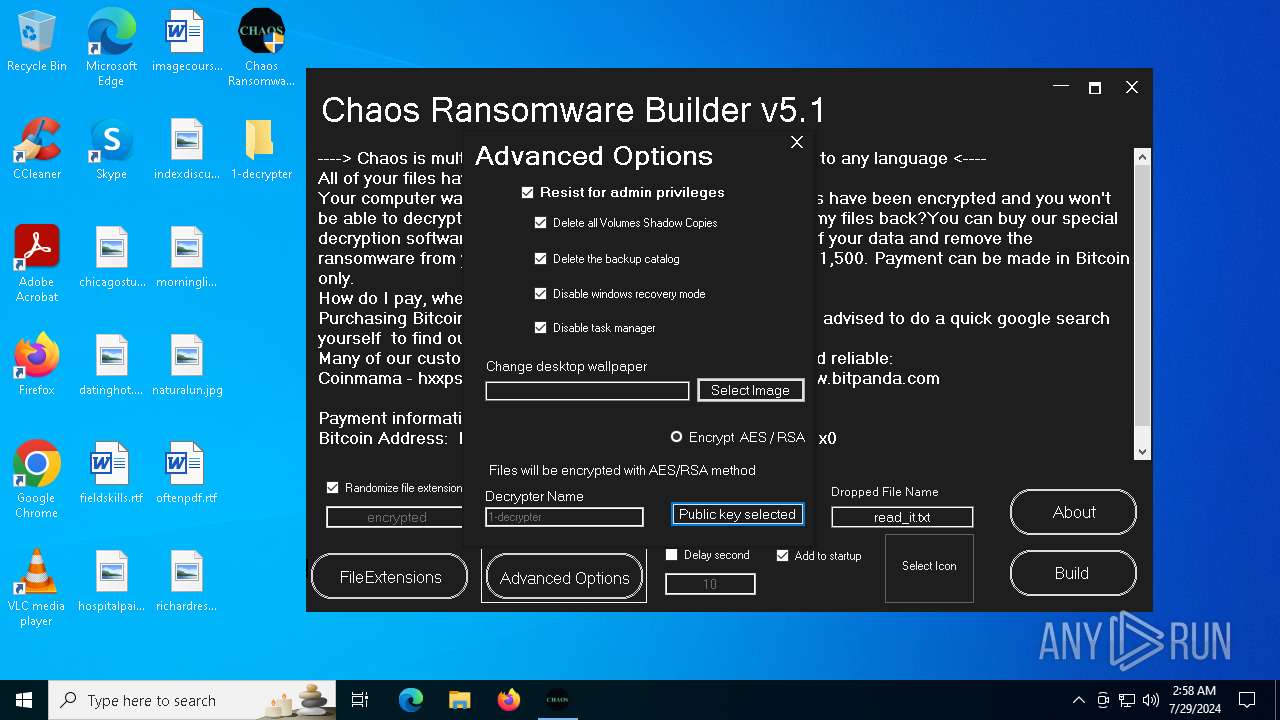Select the CCleaner desktop shortcut

tap(37, 150)
